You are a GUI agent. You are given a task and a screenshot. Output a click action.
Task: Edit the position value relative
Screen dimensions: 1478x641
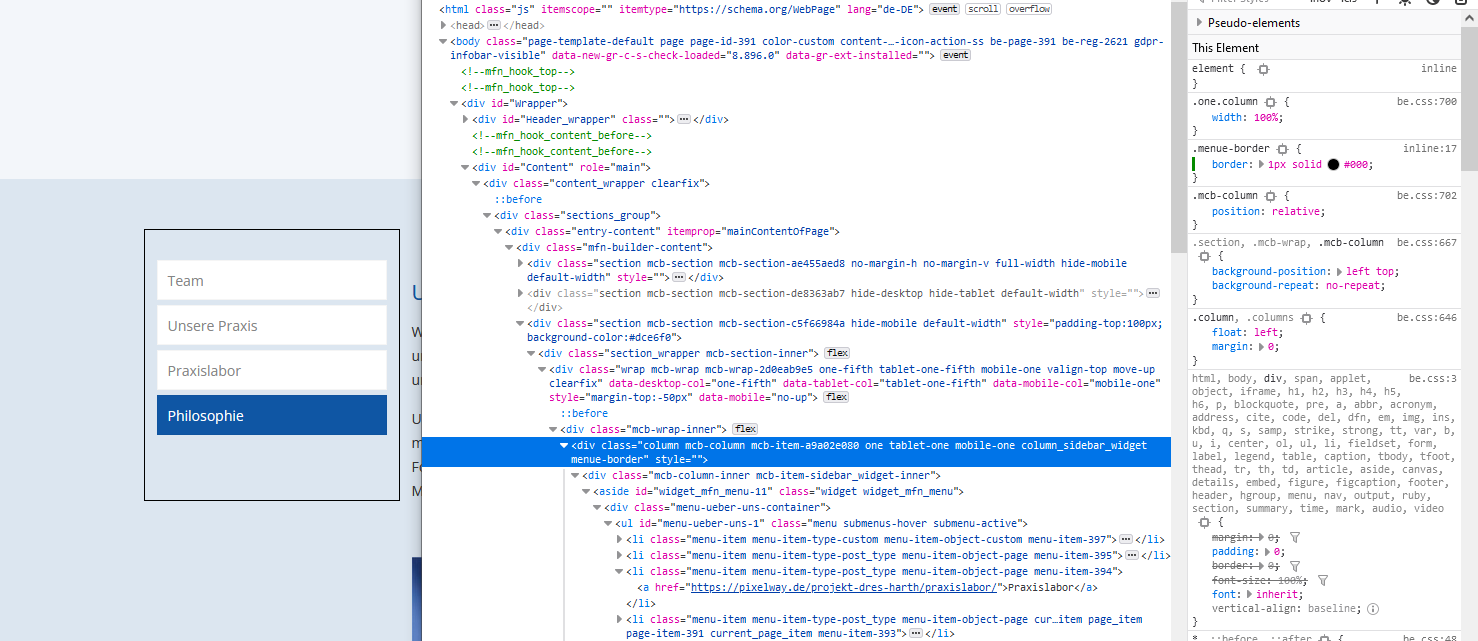1297,211
